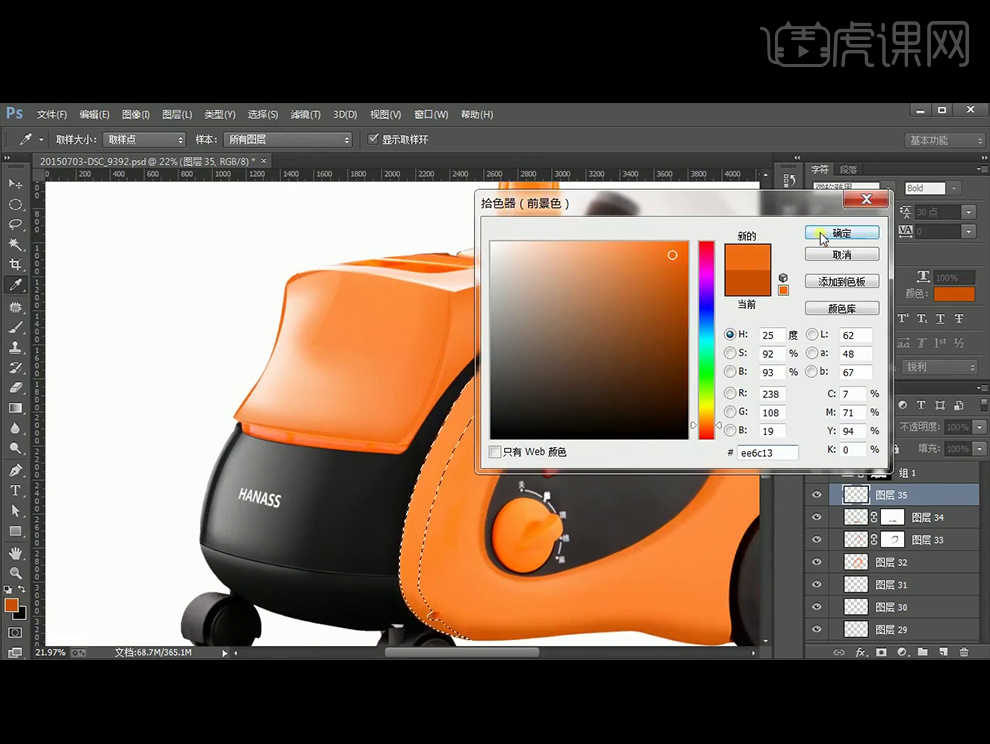Click the 添加到色板 button
The height and width of the screenshot is (744, 990).
click(842, 282)
